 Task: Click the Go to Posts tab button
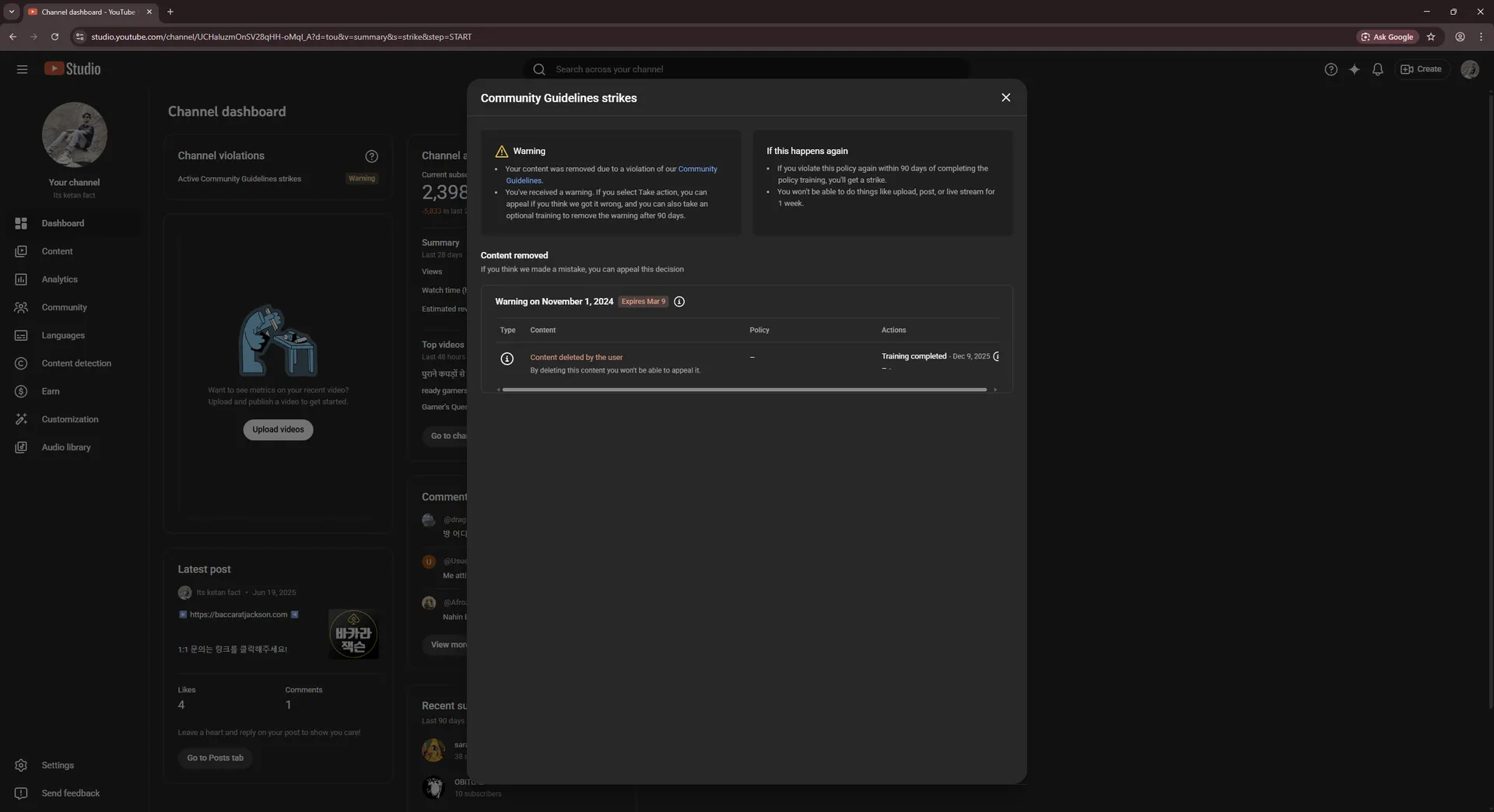coord(215,758)
